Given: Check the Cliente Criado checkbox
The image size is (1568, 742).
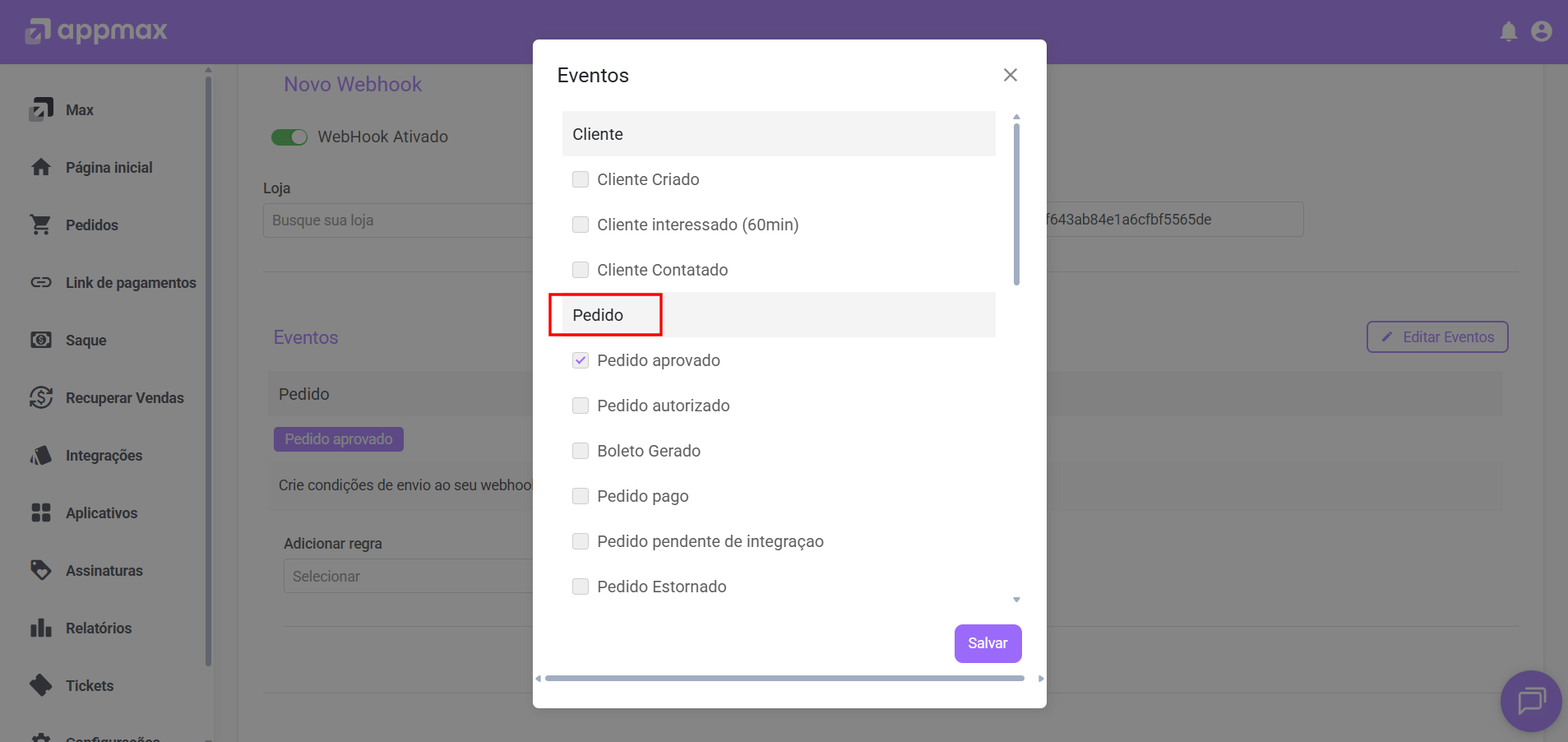Looking at the screenshot, I should coord(580,179).
